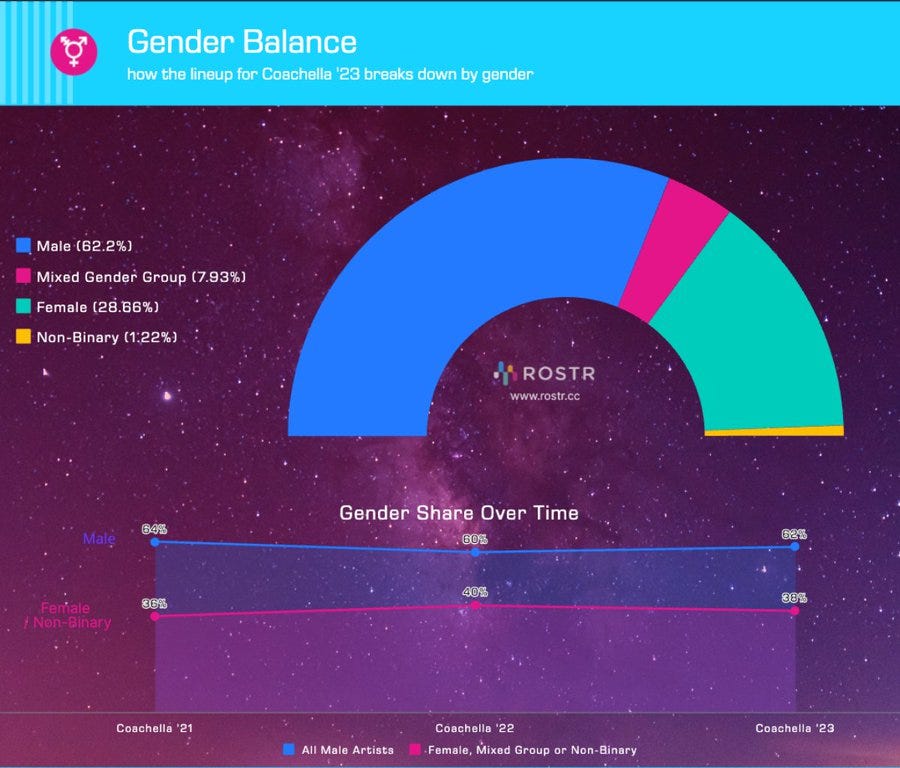Open the www.rostr.cc link

tap(545, 396)
